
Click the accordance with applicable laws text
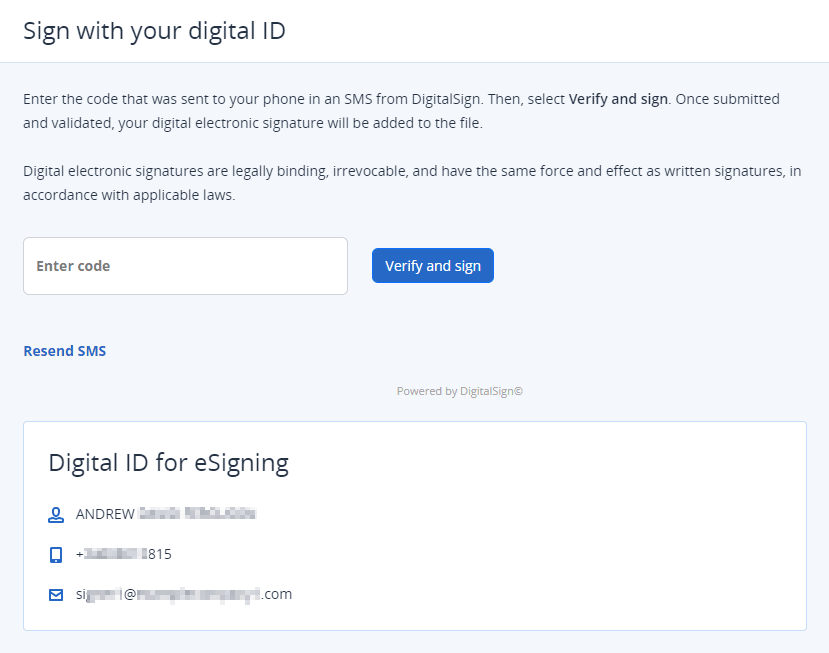tap(129, 196)
